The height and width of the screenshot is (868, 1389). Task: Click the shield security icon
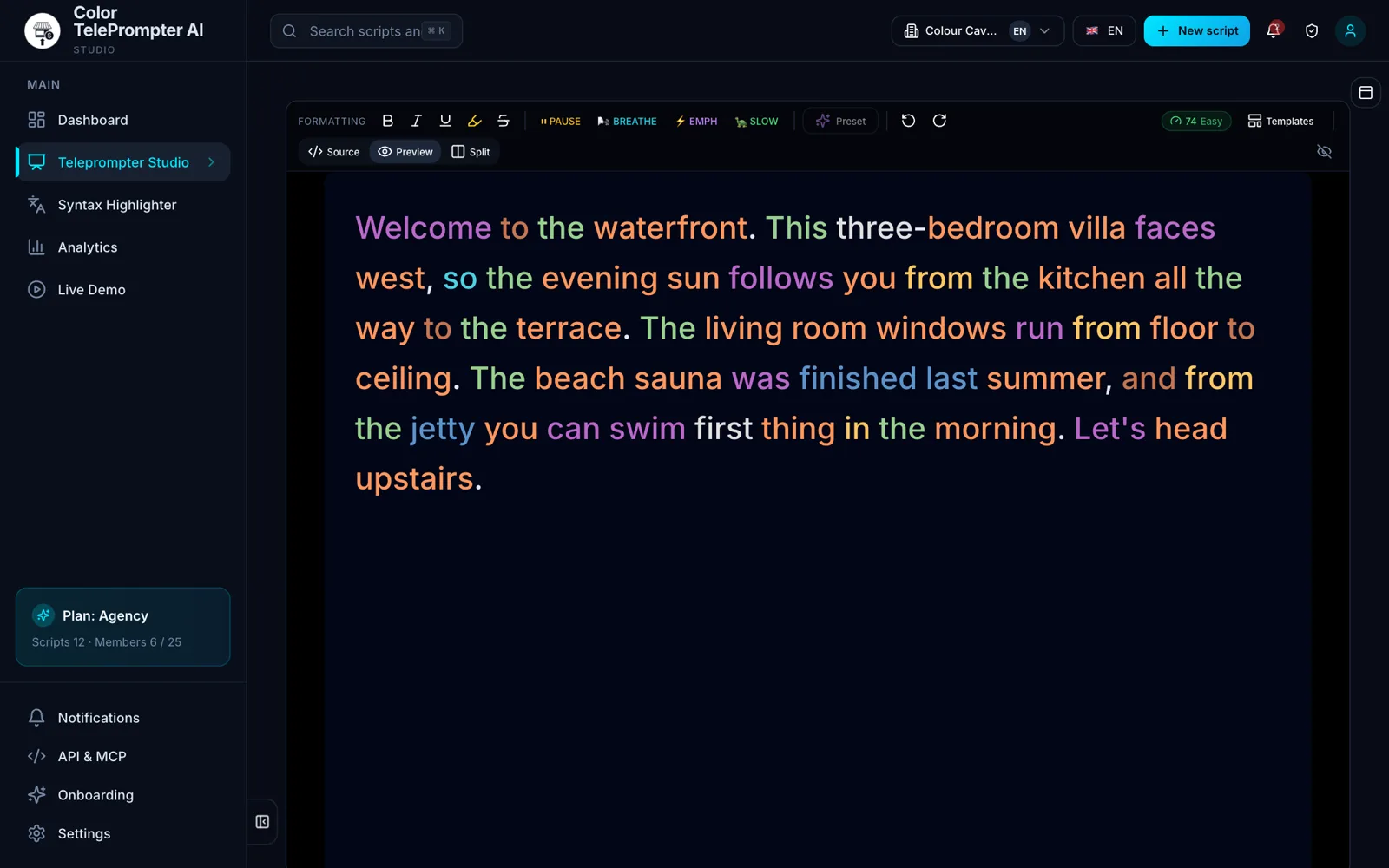tap(1312, 30)
